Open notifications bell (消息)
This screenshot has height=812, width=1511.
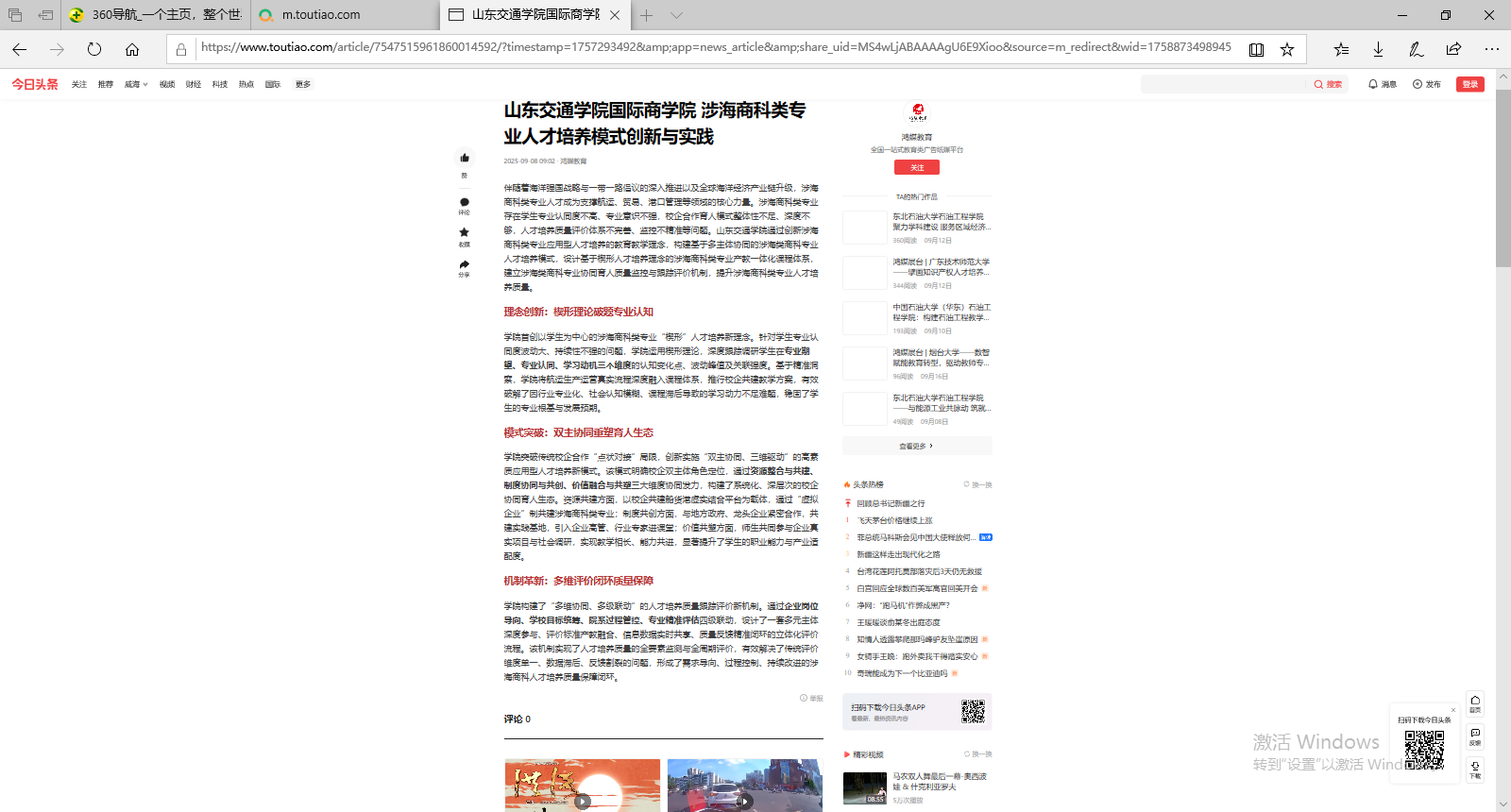click(1382, 84)
